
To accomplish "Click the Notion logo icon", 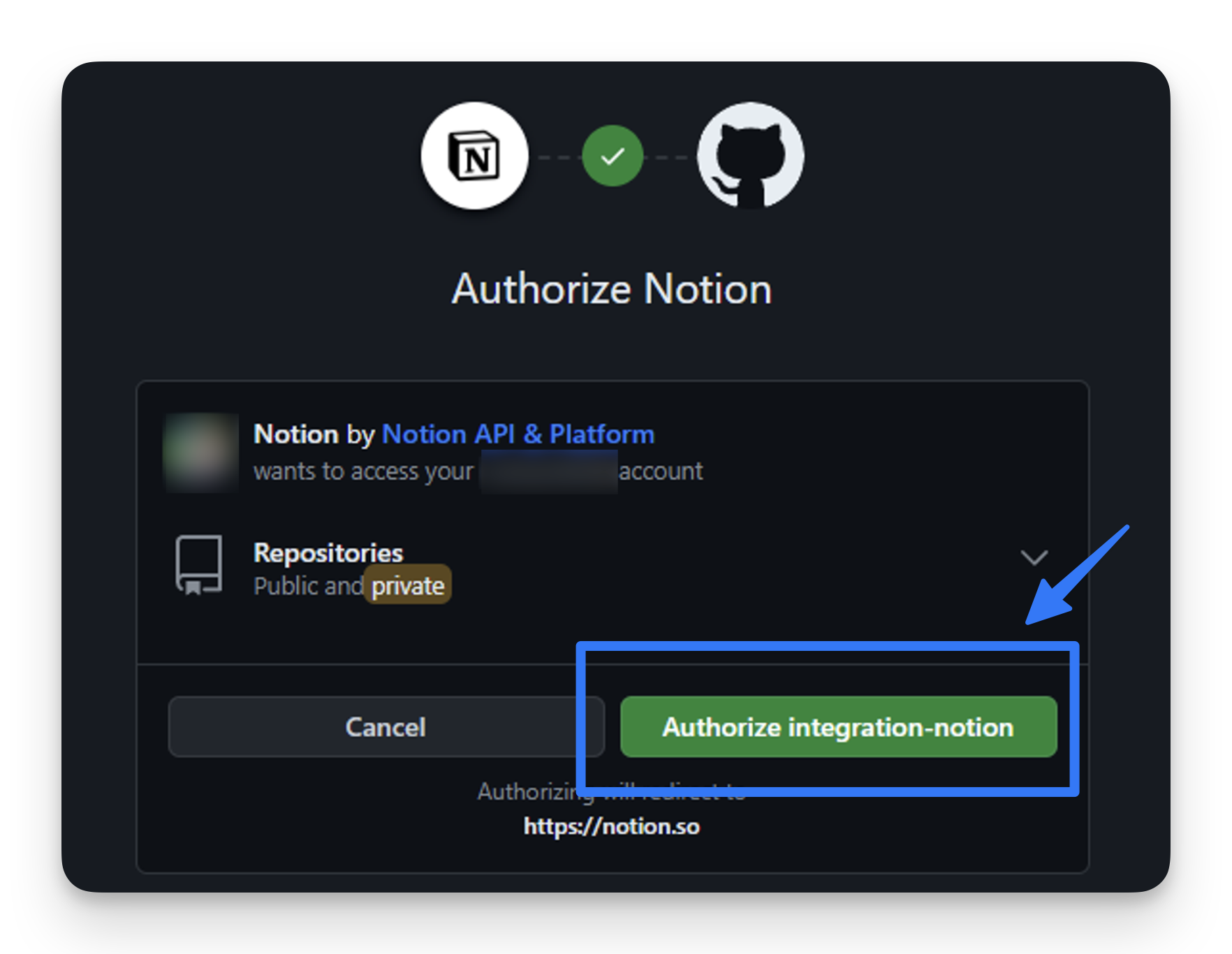I will [474, 156].
